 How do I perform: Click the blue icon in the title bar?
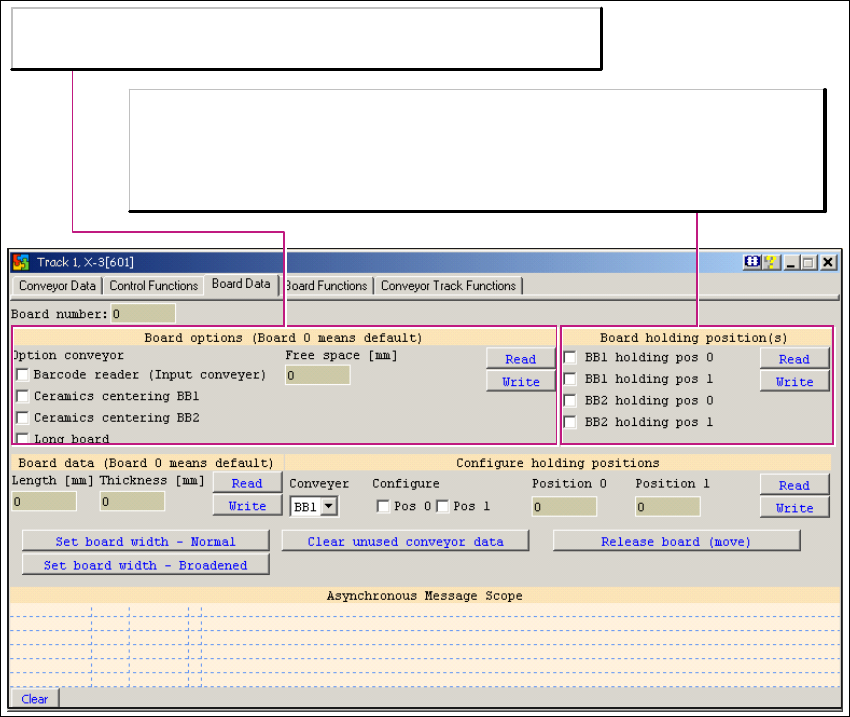(752, 262)
